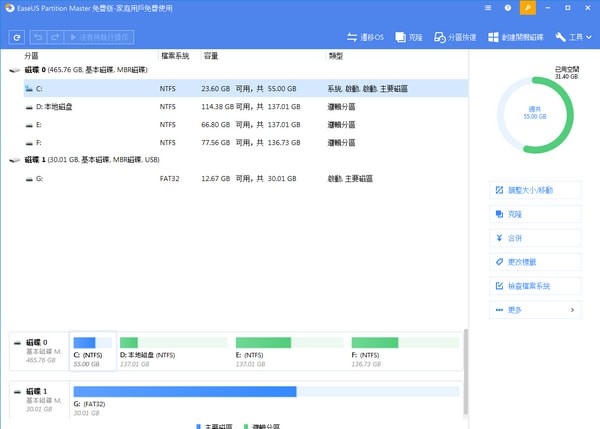600x429 pixels.
Task: Open the 工具 tools dropdown
Action: (x=575, y=37)
